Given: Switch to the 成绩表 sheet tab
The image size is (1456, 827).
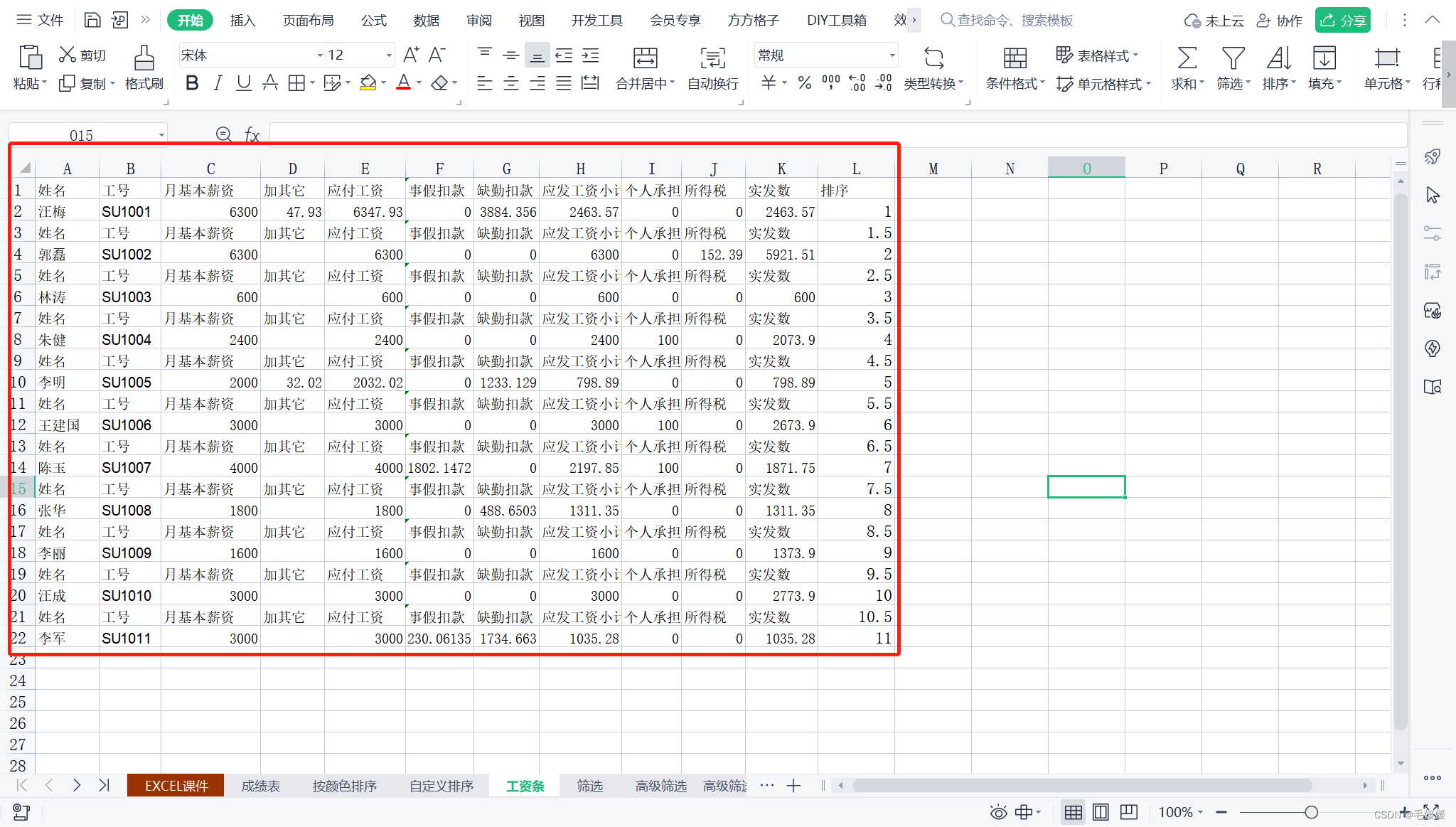Looking at the screenshot, I should coord(261,786).
